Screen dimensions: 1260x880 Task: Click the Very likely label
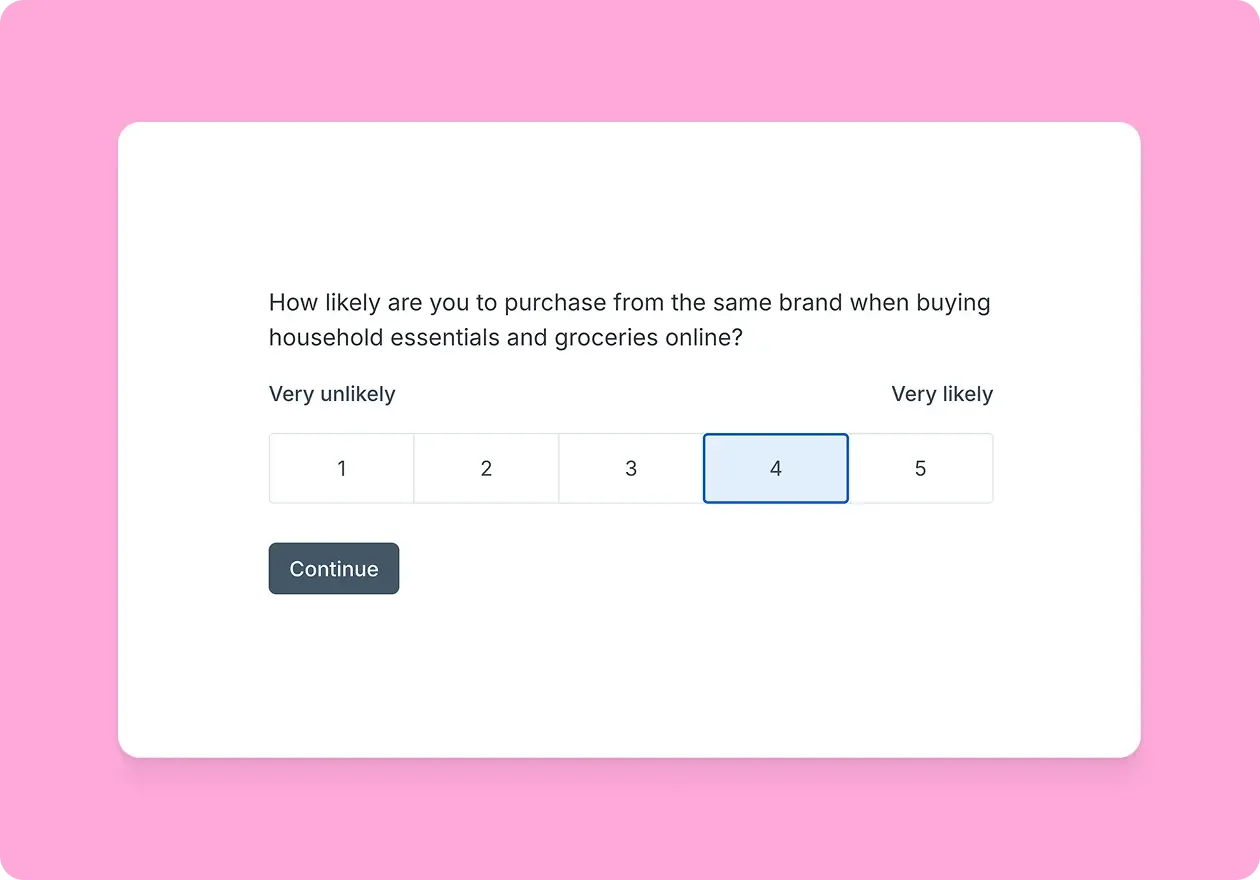tap(942, 394)
